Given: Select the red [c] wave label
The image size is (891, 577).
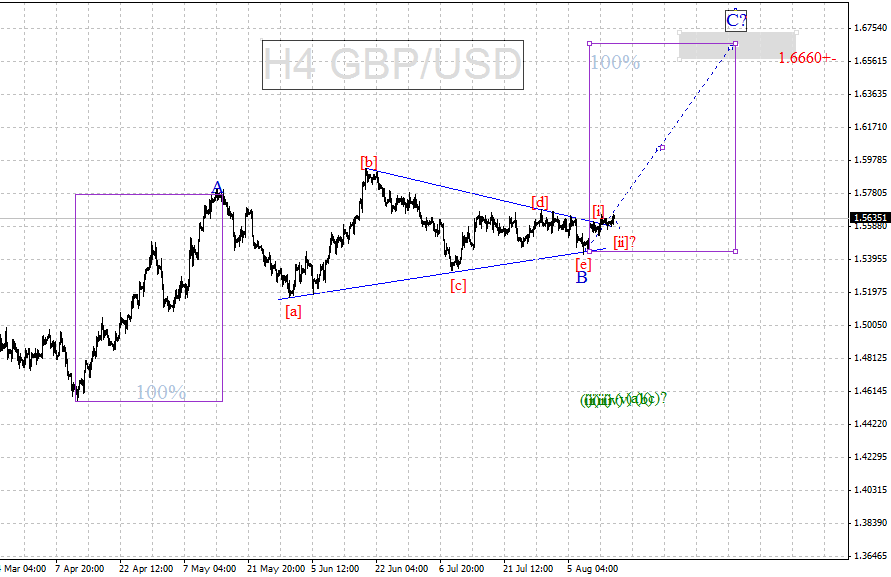Looking at the screenshot, I should tap(458, 285).
